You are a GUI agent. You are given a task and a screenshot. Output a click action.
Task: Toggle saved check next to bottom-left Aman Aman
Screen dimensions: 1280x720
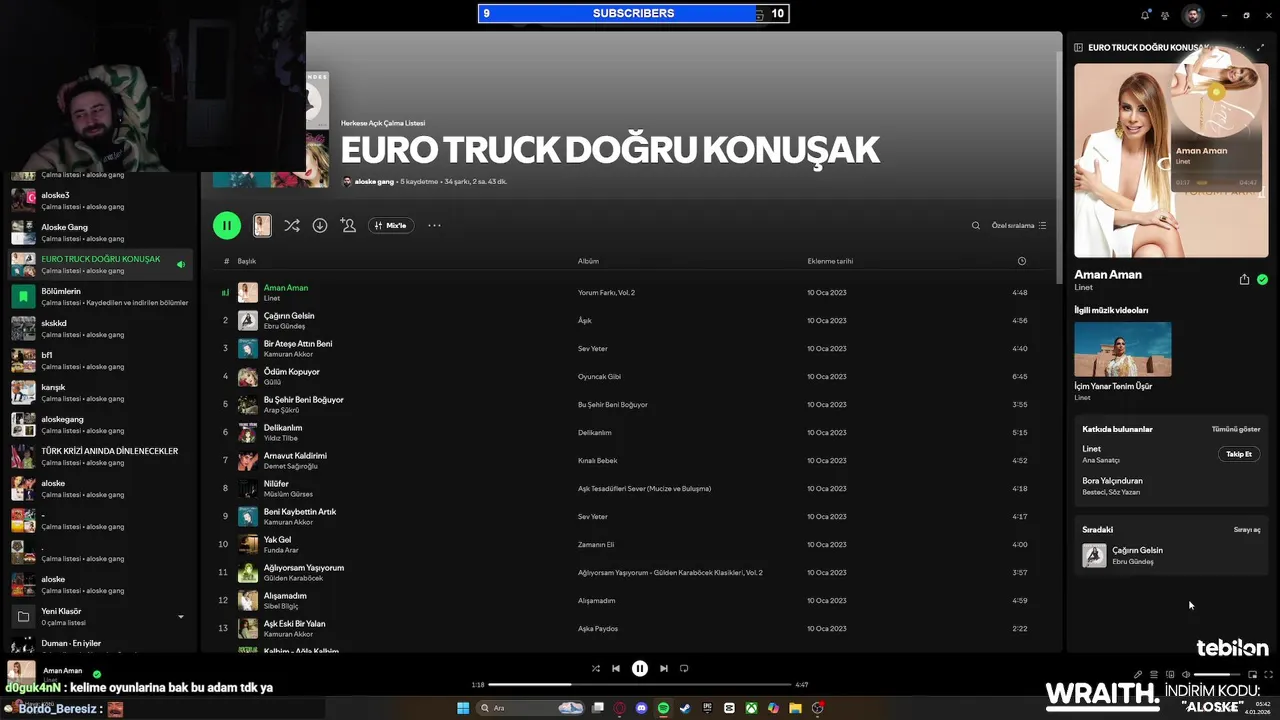click(x=97, y=674)
